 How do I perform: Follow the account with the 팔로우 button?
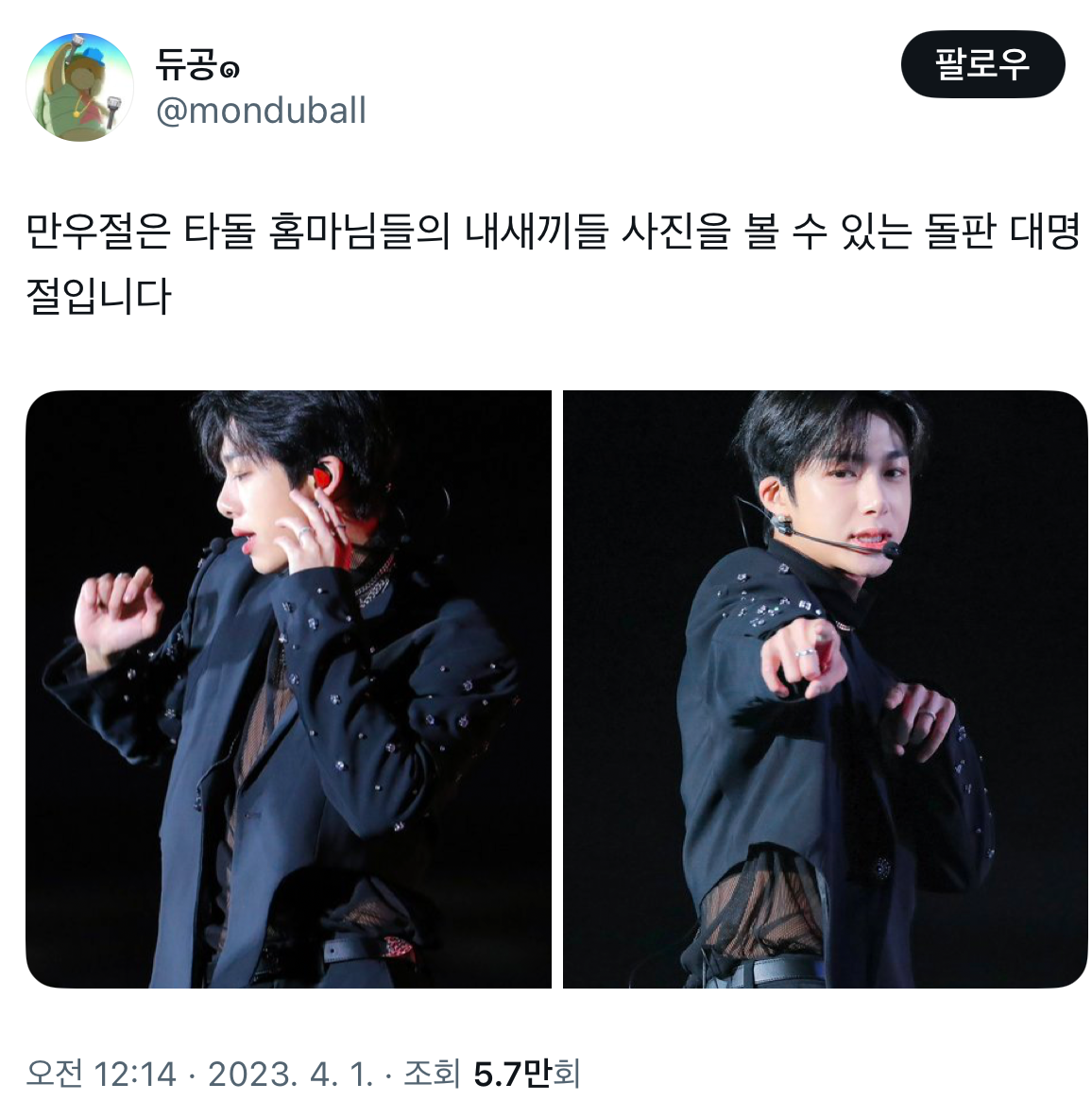(x=982, y=64)
